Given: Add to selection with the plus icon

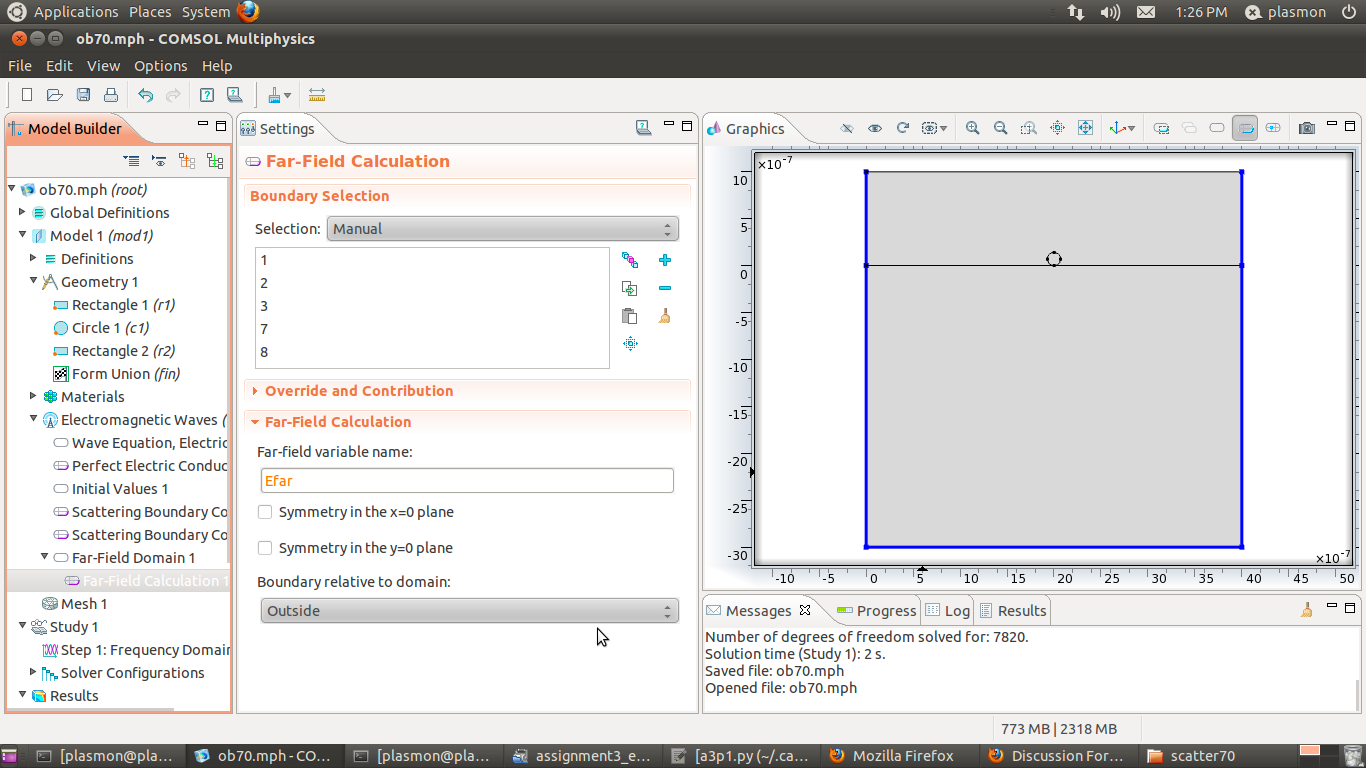Looking at the screenshot, I should (x=665, y=260).
